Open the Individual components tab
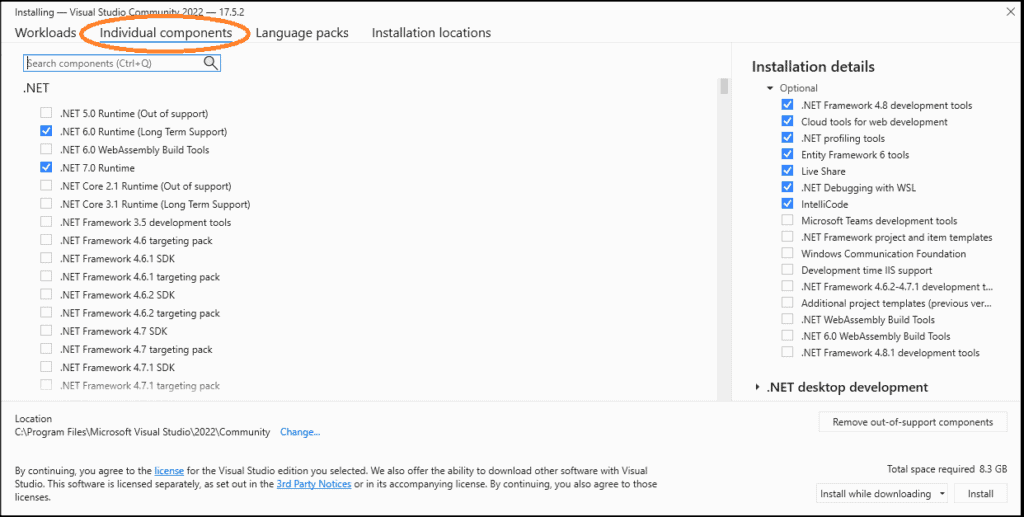Image resolution: width=1024 pixels, height=517 pixels. pyautogui.click(x=166, y=33)
